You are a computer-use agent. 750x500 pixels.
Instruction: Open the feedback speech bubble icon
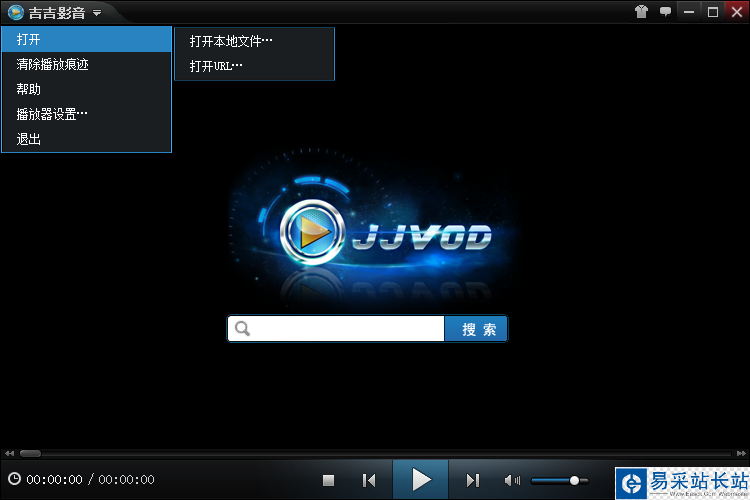[665, 11]
